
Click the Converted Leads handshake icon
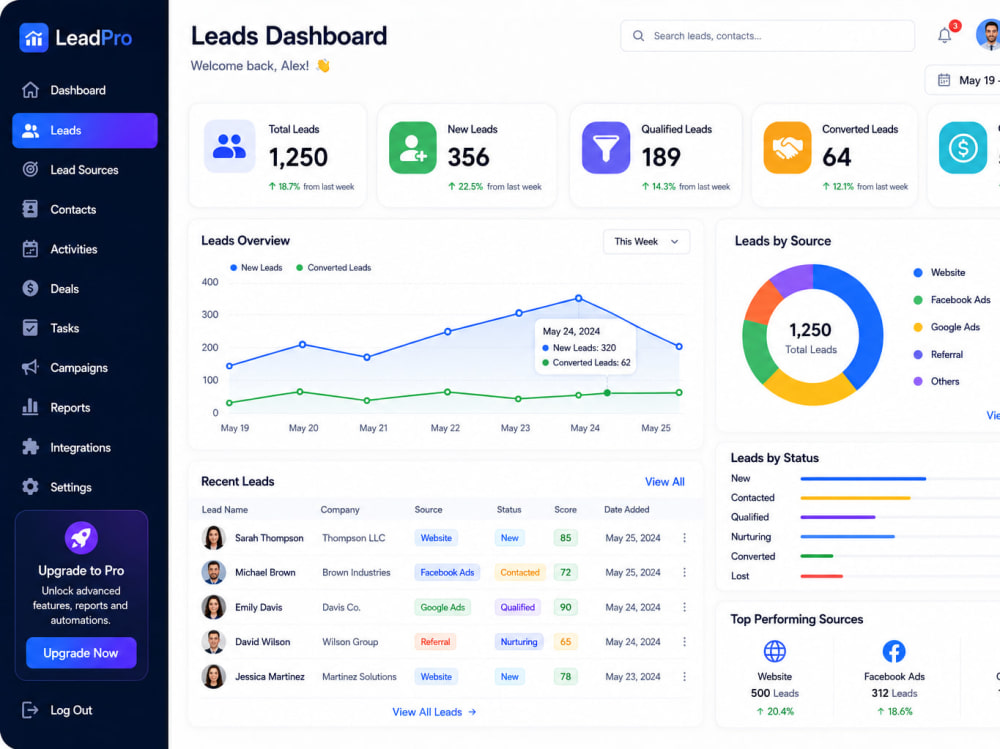pos(788,147)
